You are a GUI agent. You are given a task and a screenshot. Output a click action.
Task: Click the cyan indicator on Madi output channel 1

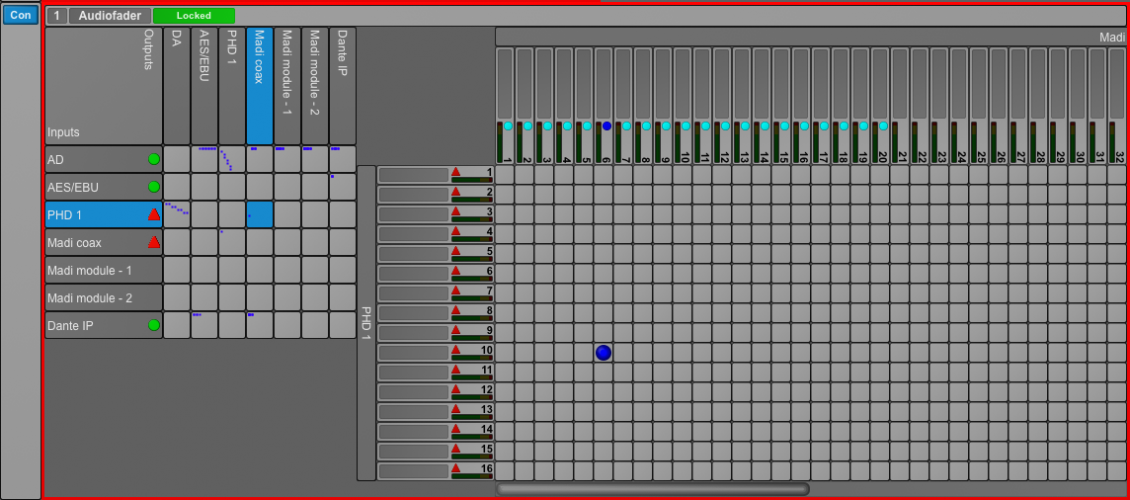pyautogui.click(x=508, y=126)
